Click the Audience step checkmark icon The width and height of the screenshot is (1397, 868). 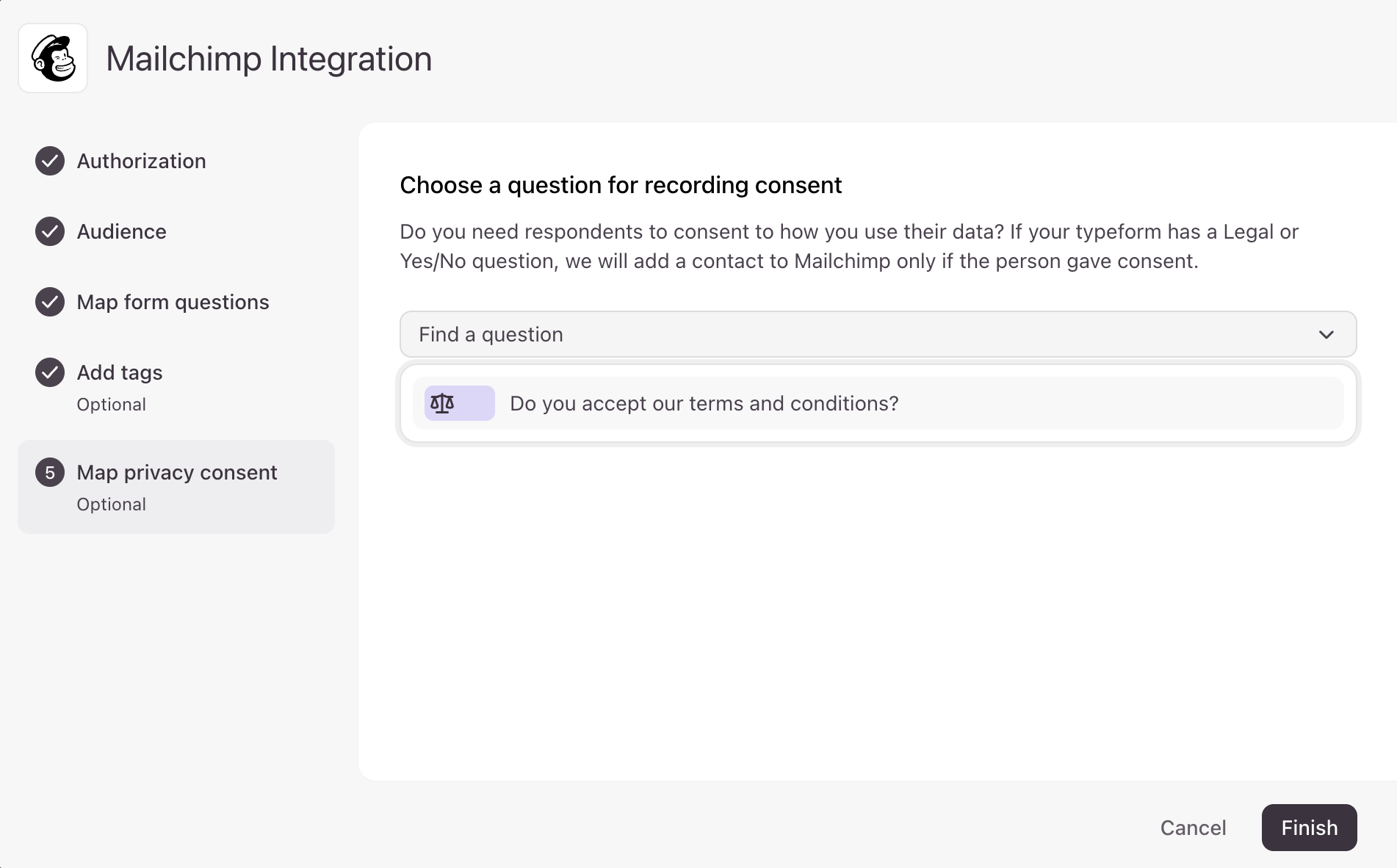coord(50,231)
